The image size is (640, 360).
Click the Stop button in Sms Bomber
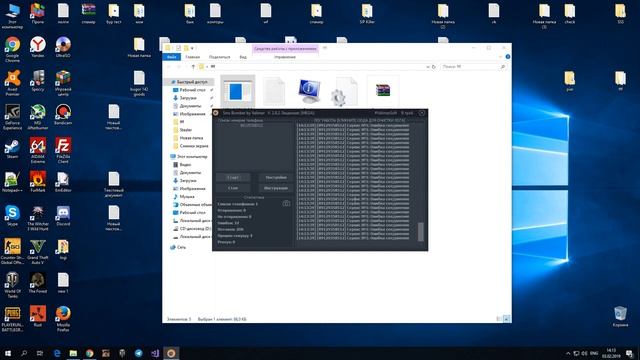tap(233, 188)
